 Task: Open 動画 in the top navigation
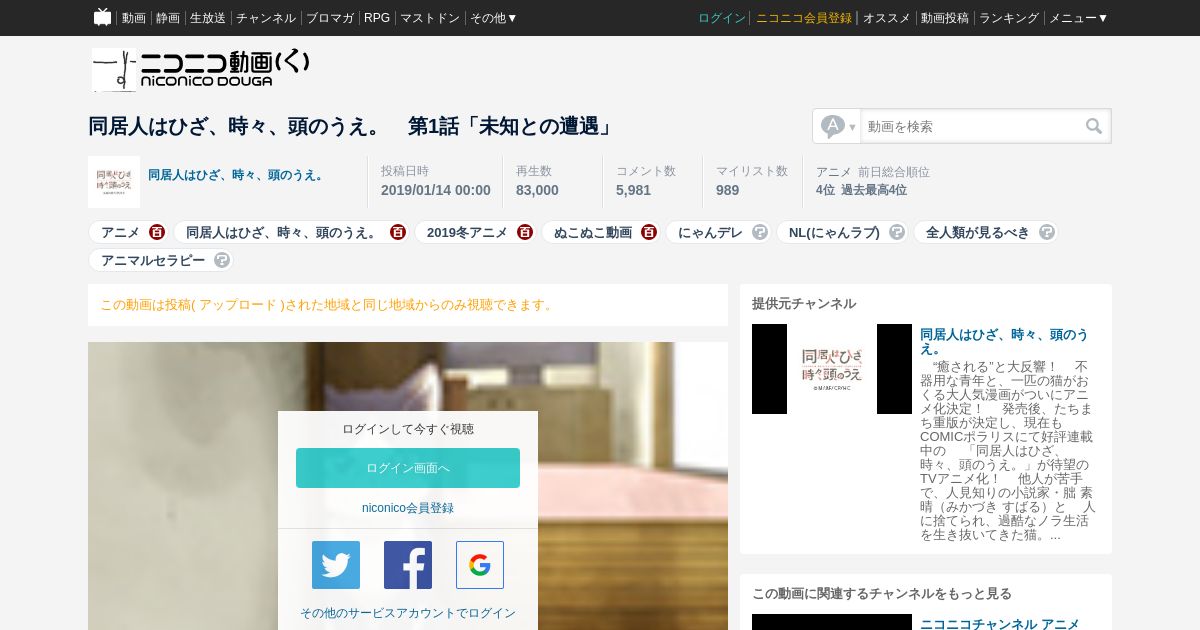pyautogui.click(x=134, y=18)
